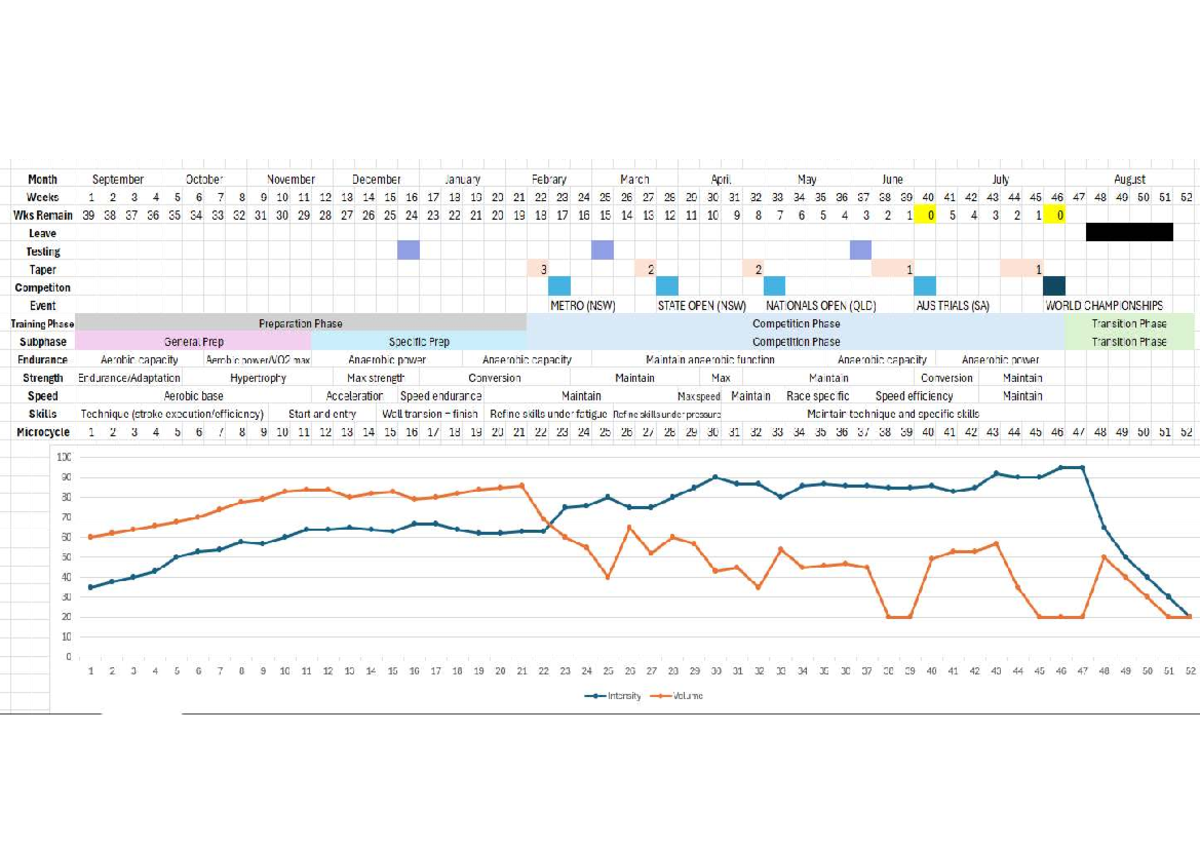Viewport: 1200px width, 850px height.
Task: Click the 'Race specific' speed cell
Action: coord(818,395)
